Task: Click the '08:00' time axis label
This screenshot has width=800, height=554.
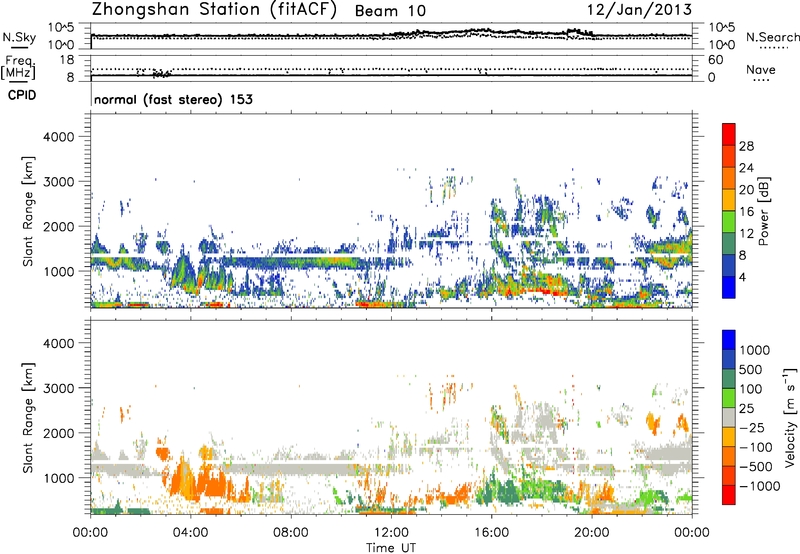Action: coord(291,533)
